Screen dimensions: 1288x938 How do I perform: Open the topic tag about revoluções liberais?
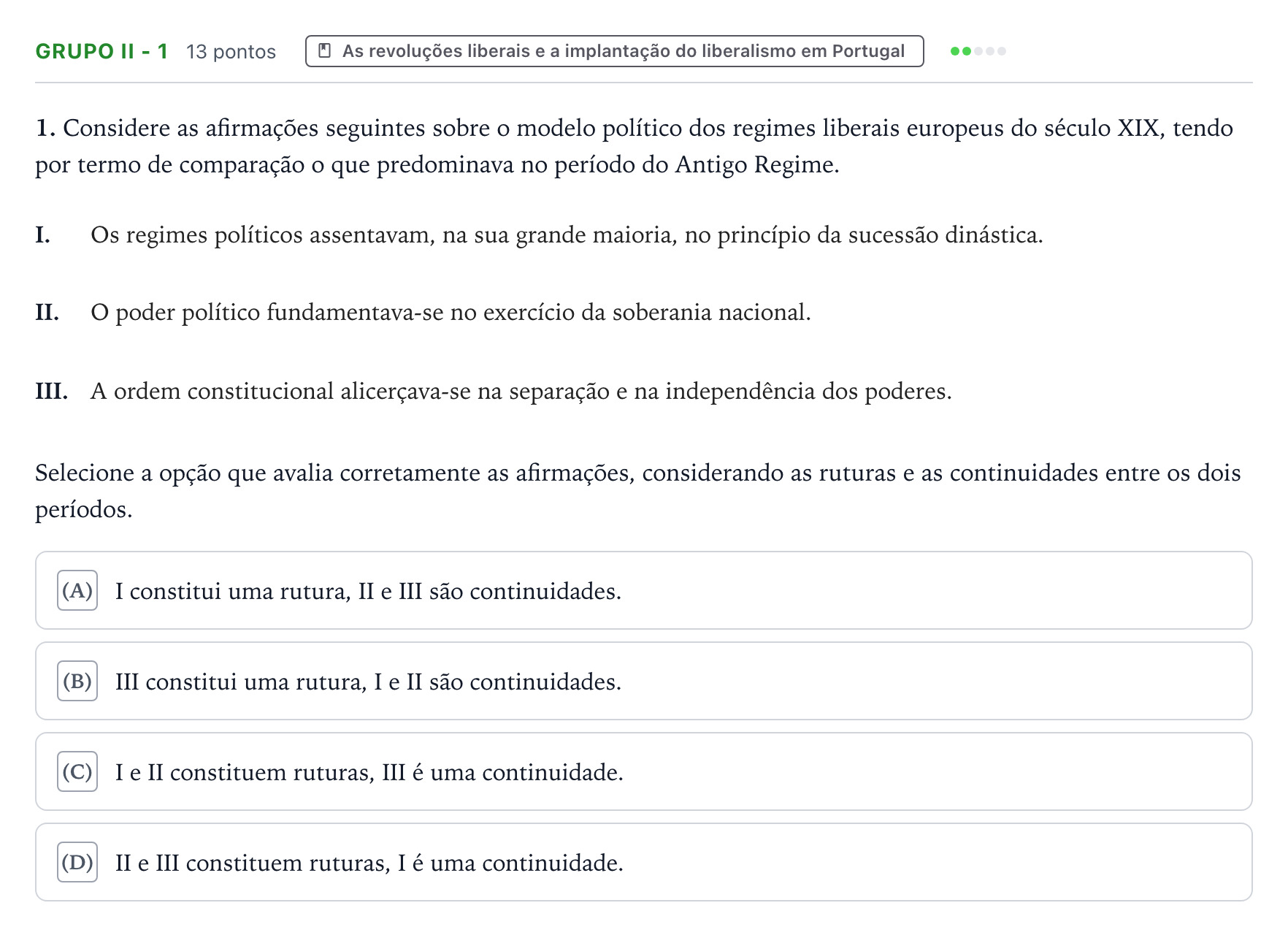click(x=614, y=51)
